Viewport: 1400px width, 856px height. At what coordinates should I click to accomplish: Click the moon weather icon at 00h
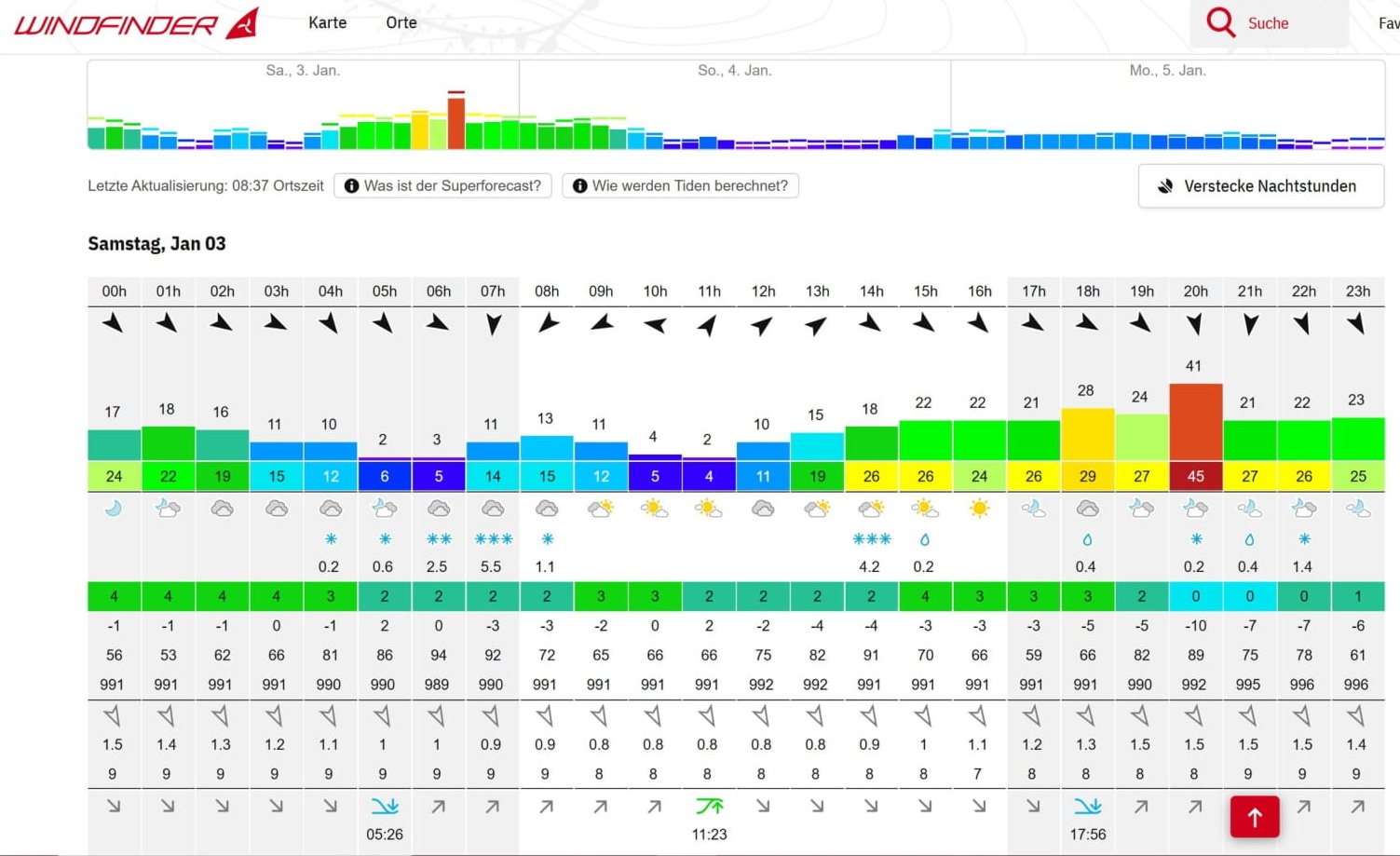coord(114,509)
